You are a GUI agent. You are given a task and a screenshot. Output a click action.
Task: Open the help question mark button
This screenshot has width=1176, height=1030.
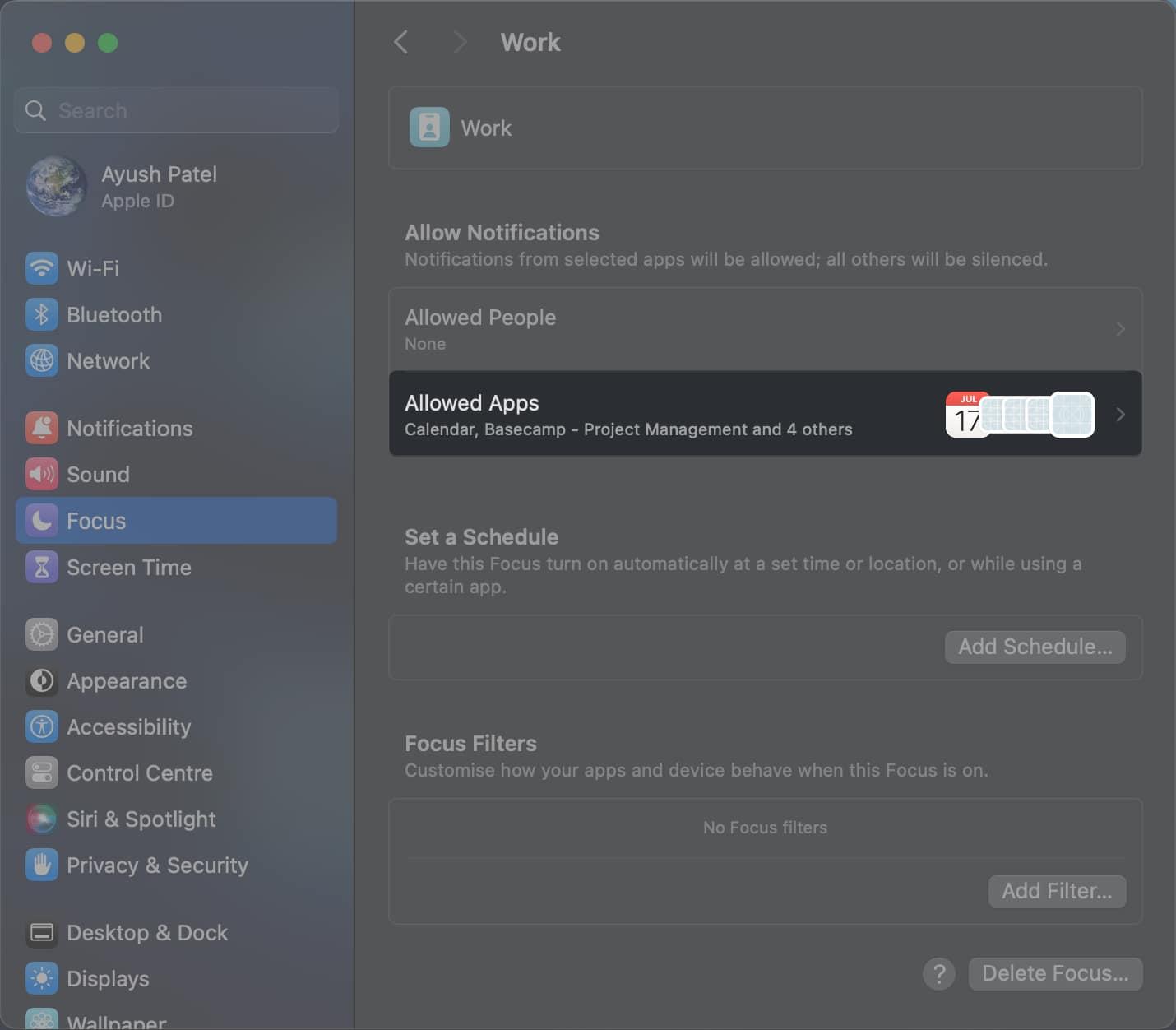[939, 973]
